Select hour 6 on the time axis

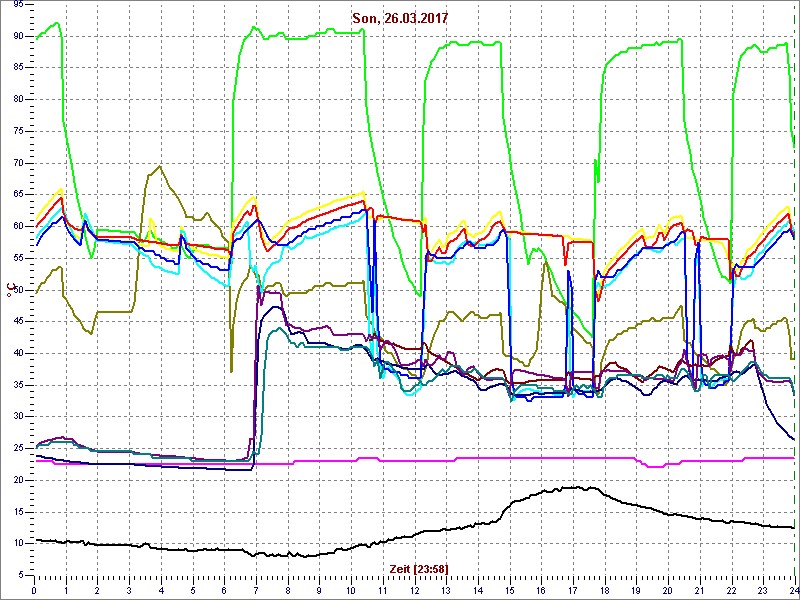tap(224, 590)
